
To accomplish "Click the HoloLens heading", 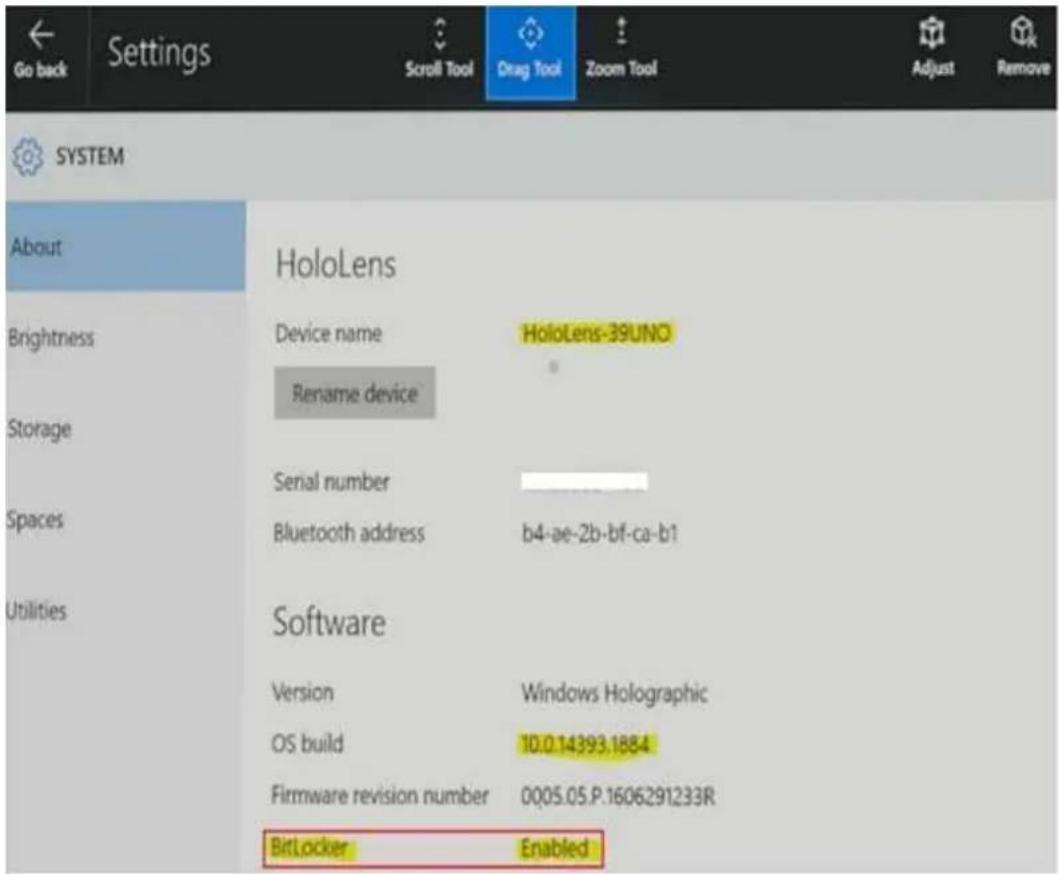I will point(336,263).
